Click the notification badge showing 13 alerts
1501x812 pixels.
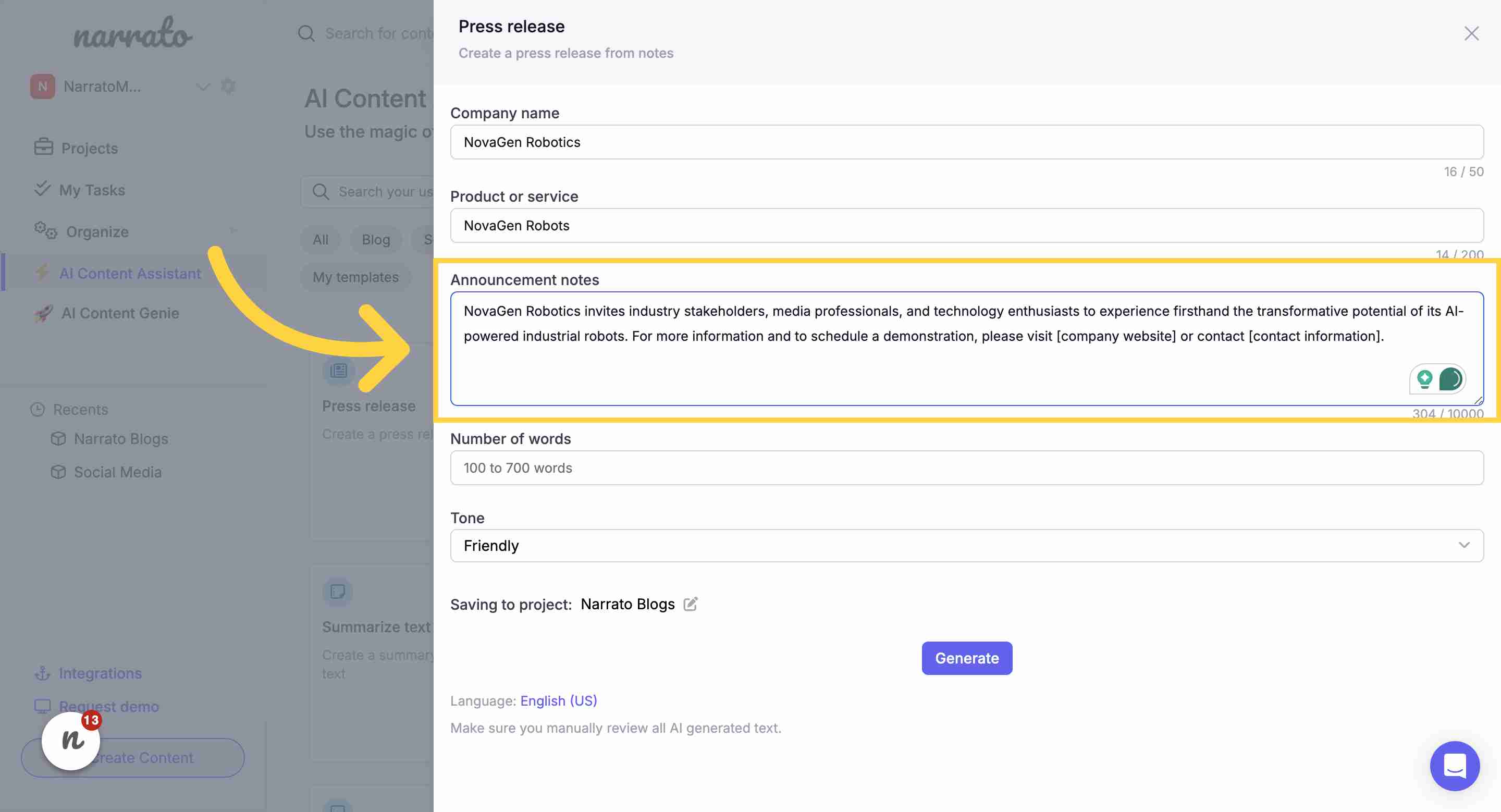[x=90, y=718]
